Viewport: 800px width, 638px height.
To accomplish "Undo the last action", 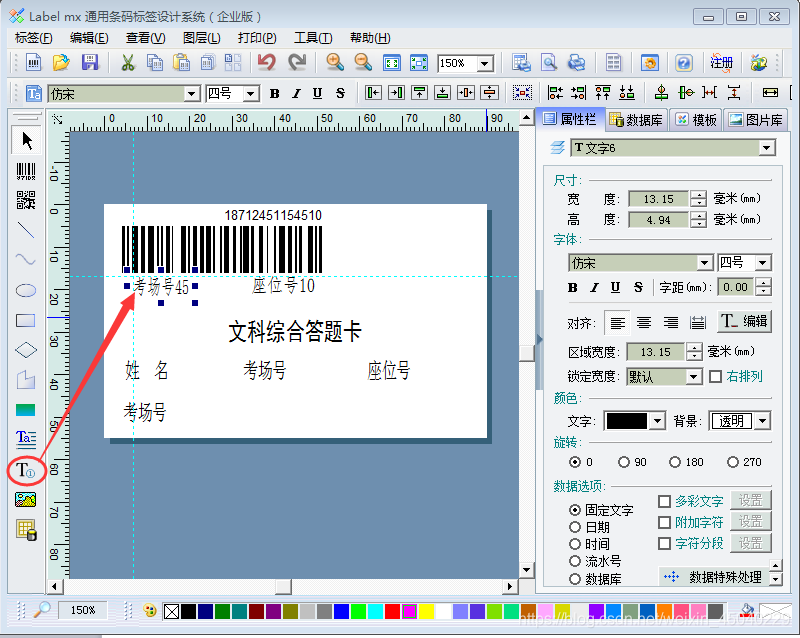I will click(x=267, y=63).
